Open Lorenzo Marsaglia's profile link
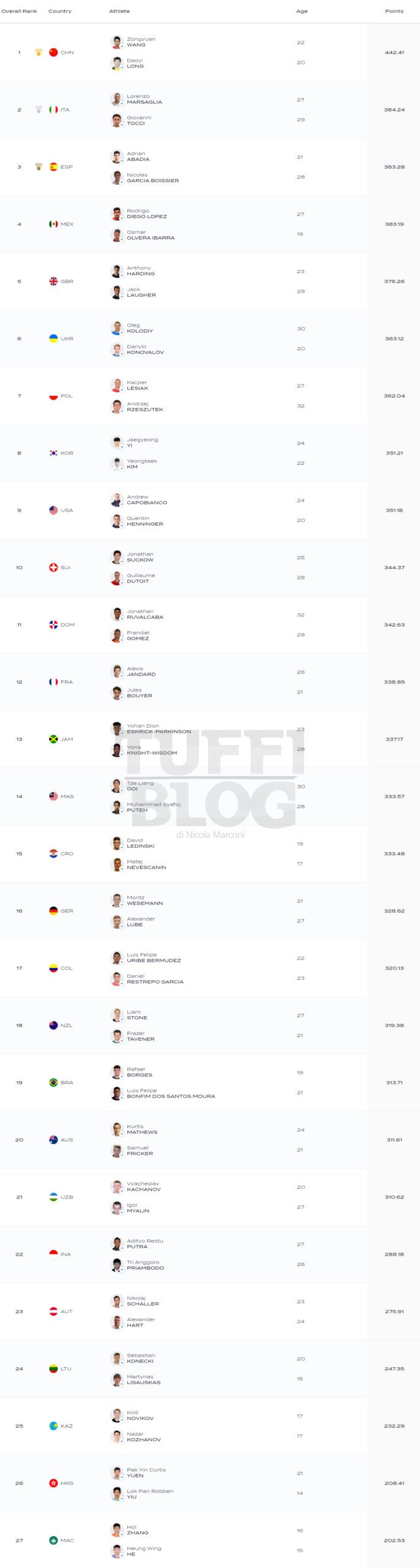Viewport: 420px width, 1568px height. tap(144, 99)
